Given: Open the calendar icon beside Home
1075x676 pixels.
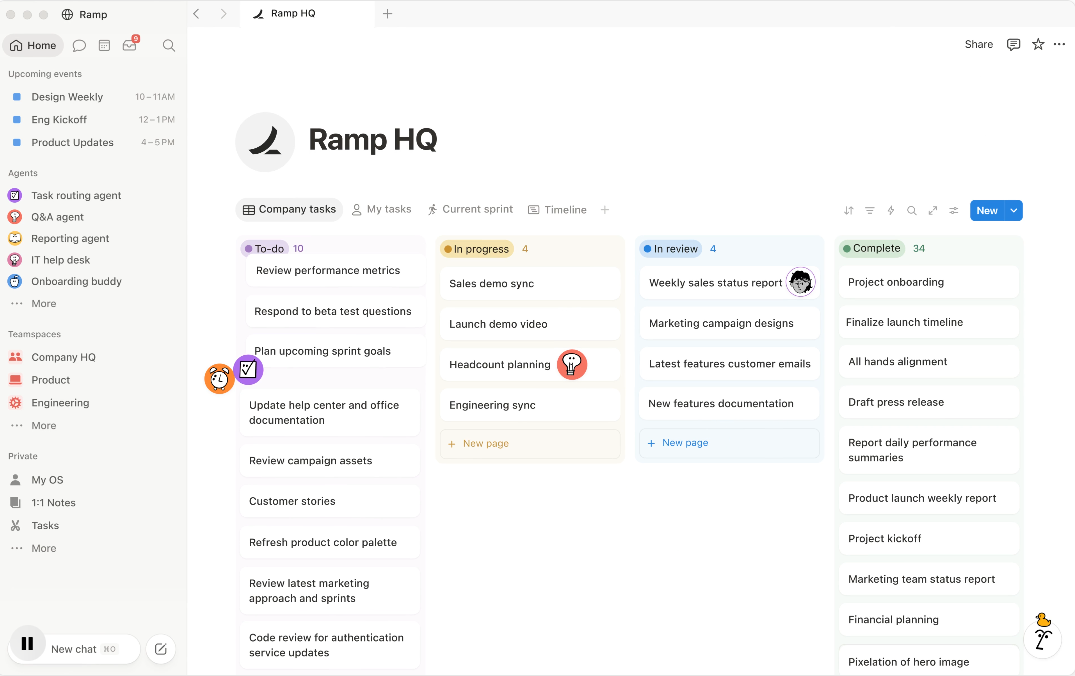Looking at the screenshot, I should (x=104, y=45).
